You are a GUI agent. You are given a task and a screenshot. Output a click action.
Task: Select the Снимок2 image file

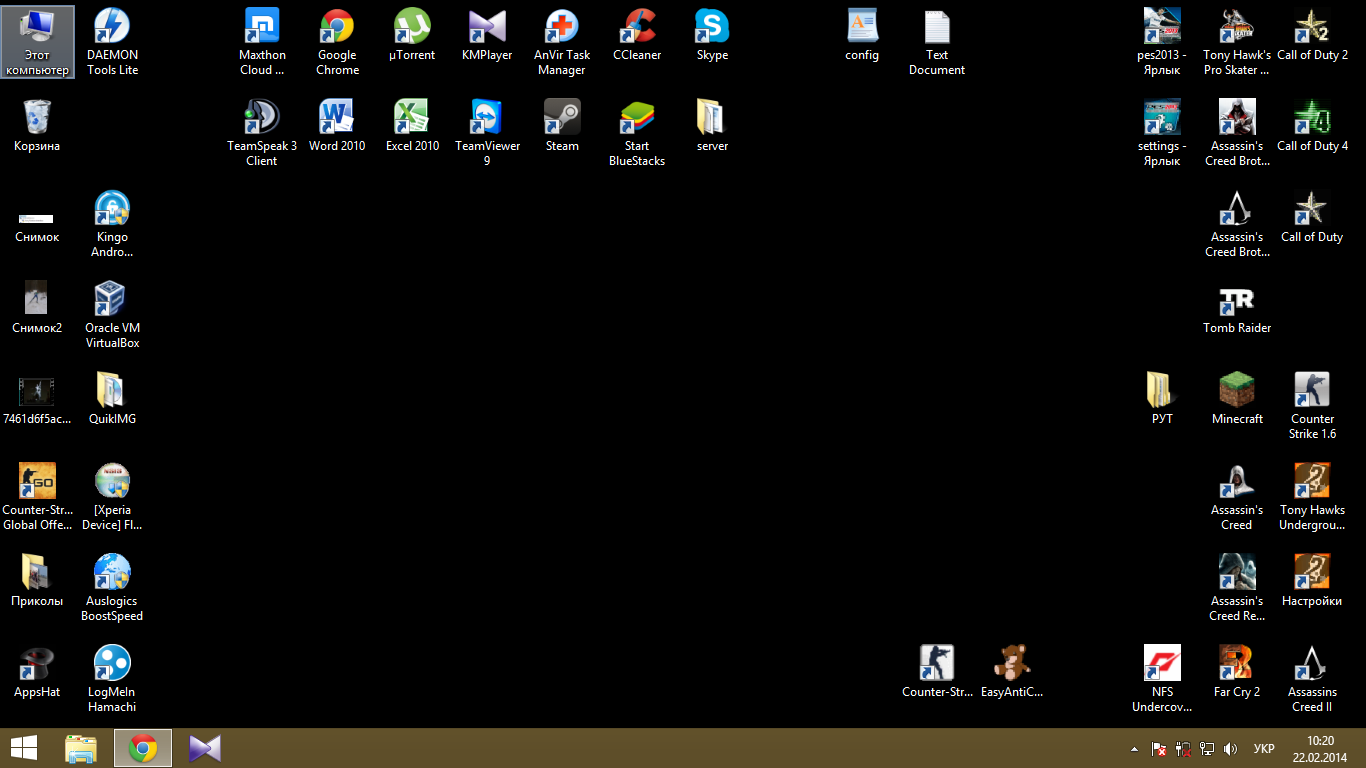coord(37,308)
